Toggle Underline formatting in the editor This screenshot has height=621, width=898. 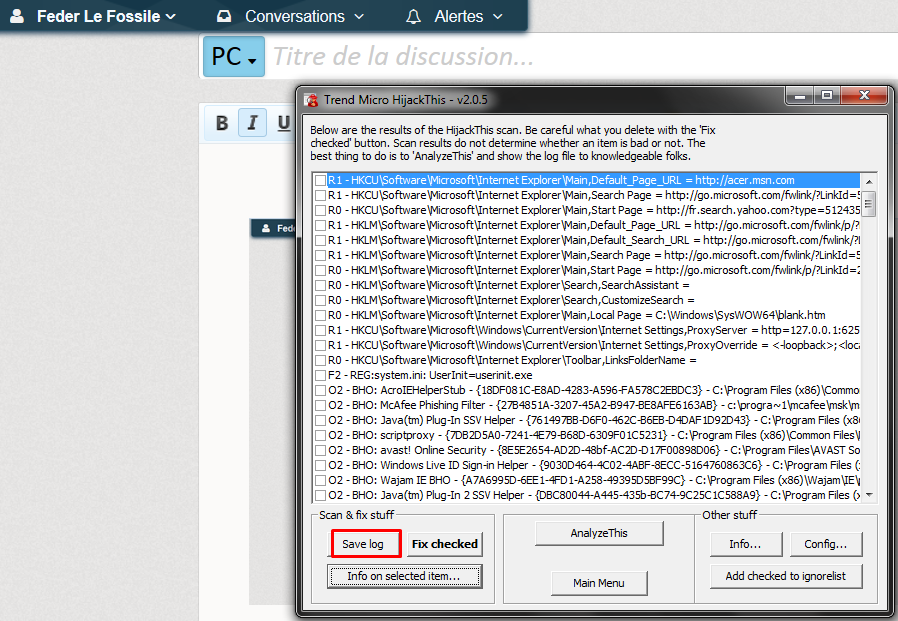pyautogui.click(x=283, y=123)
